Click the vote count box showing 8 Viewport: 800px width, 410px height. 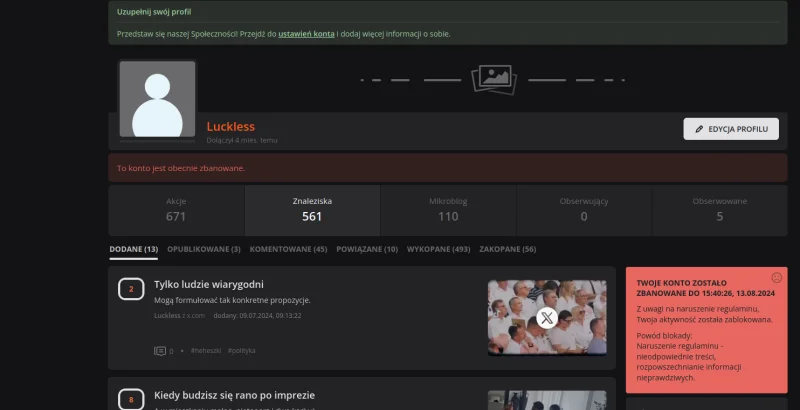[131, 400]
